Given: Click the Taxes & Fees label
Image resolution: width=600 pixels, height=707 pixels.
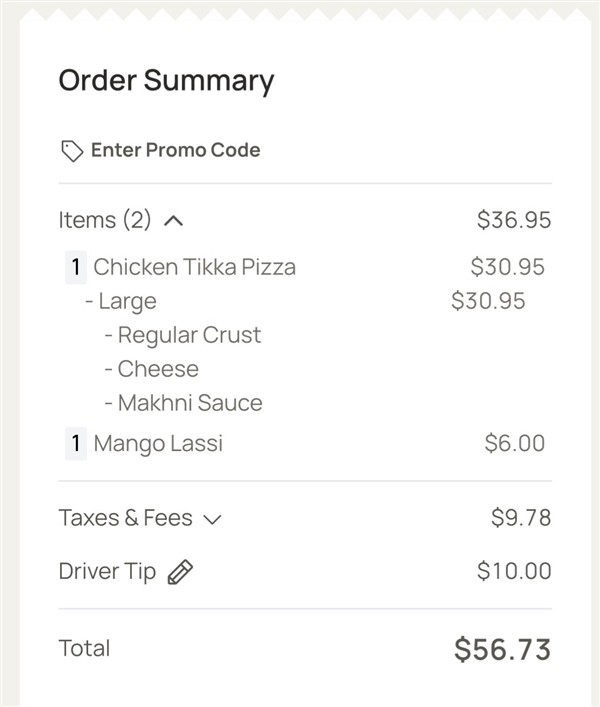Looking at the screenshot, I should [126, 518].
